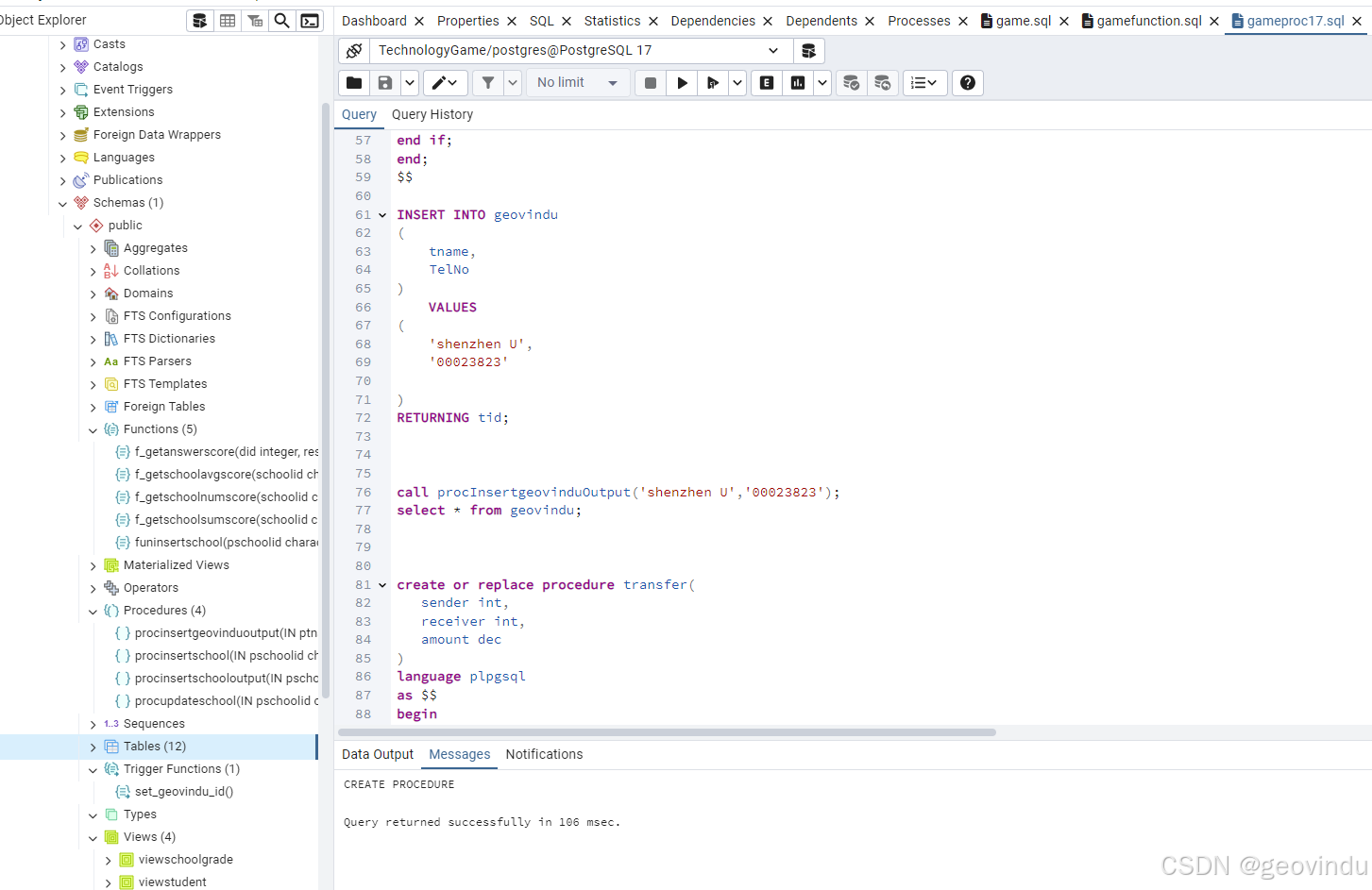Fold the create procedure block at line 81

click(x=382, y=585)
